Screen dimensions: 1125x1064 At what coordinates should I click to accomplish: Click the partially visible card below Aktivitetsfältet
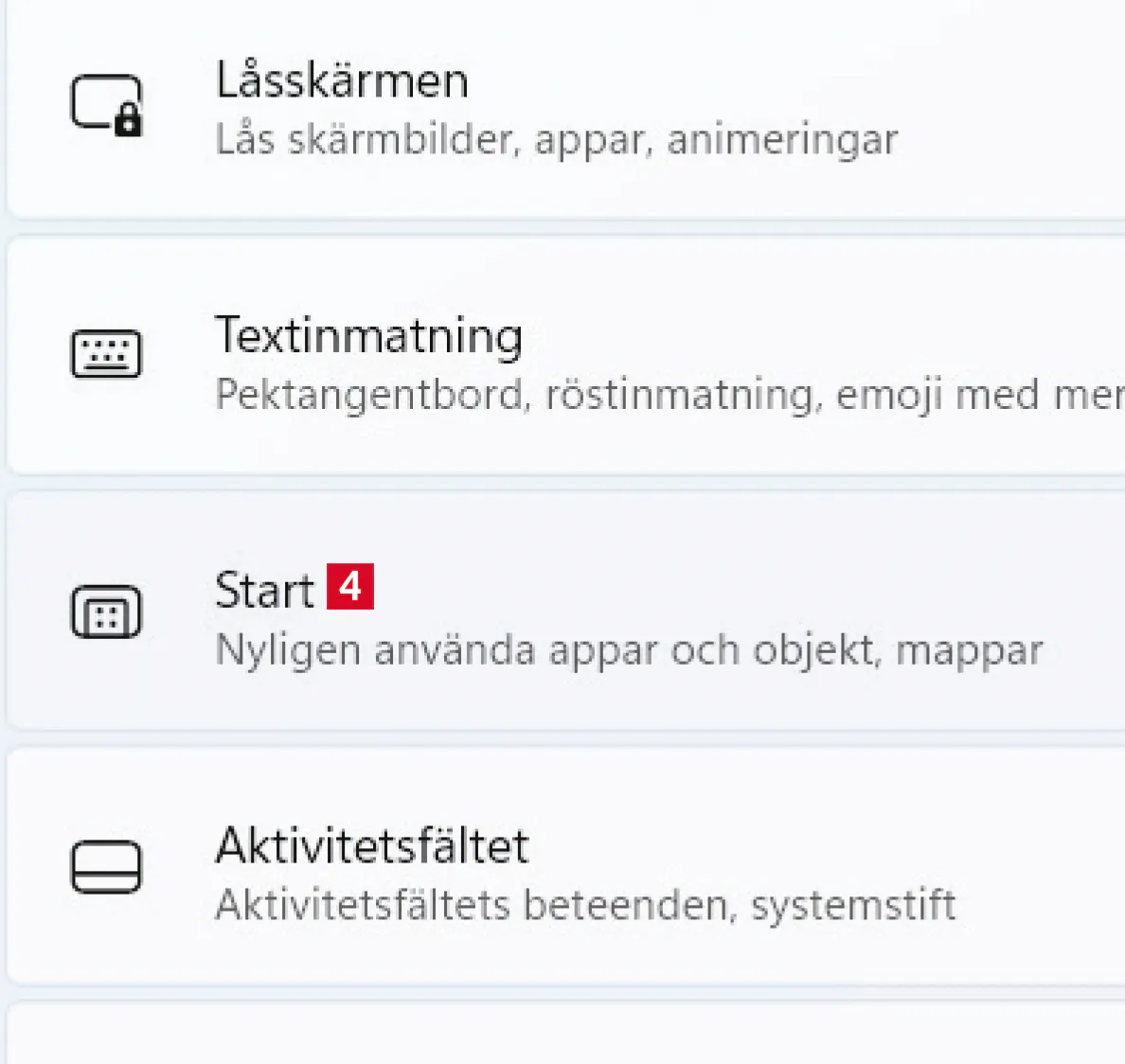[568, 1037]
